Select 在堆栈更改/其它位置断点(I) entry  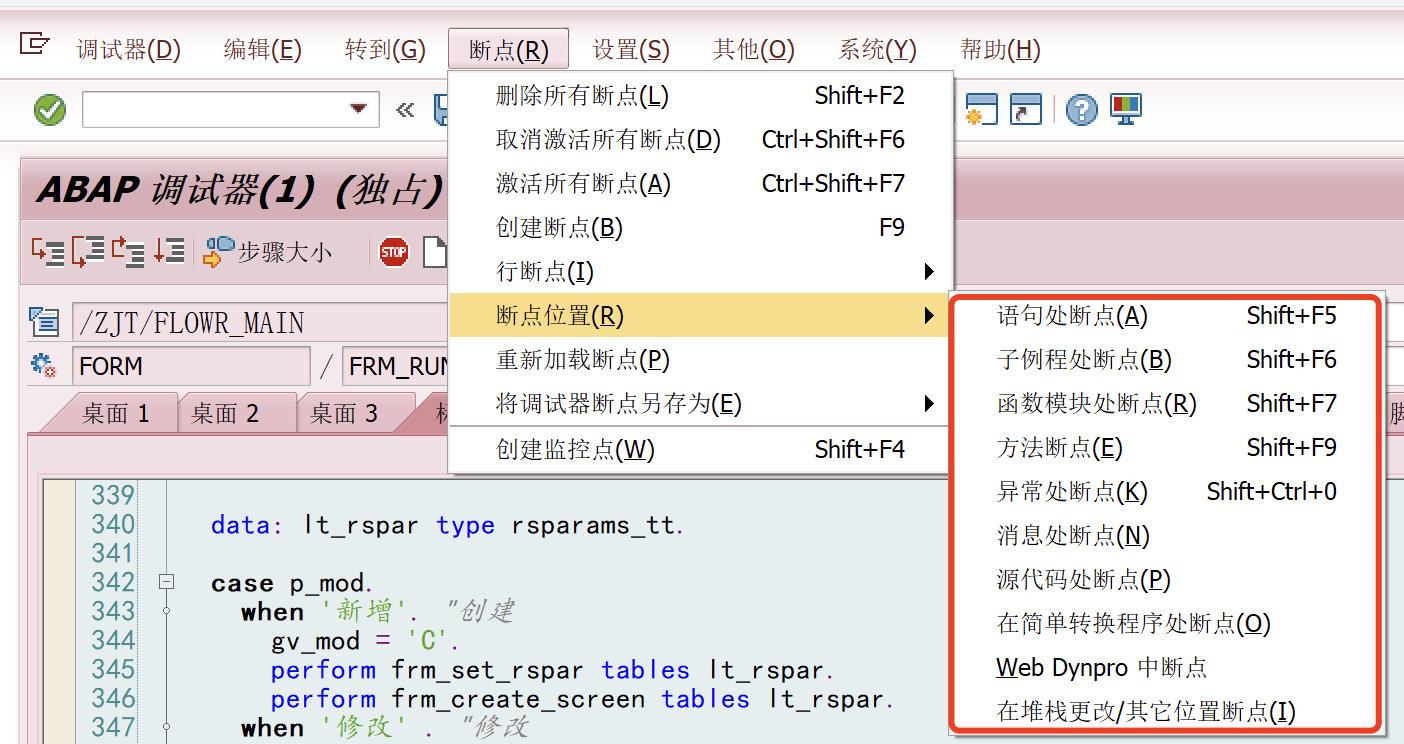[x=1166, y=712]
